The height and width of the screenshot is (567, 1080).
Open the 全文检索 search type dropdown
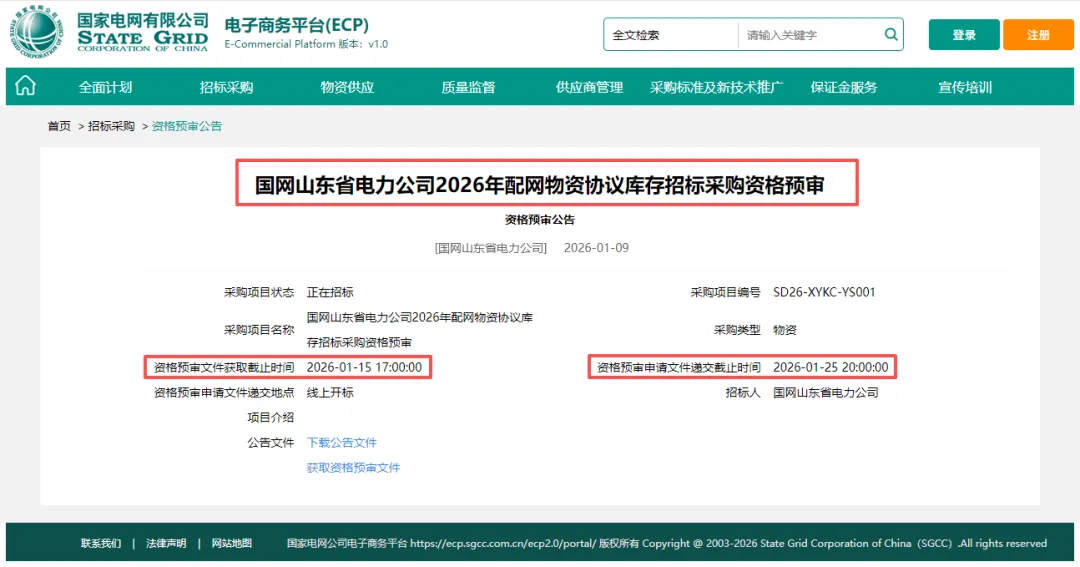[x=670, y=34]
